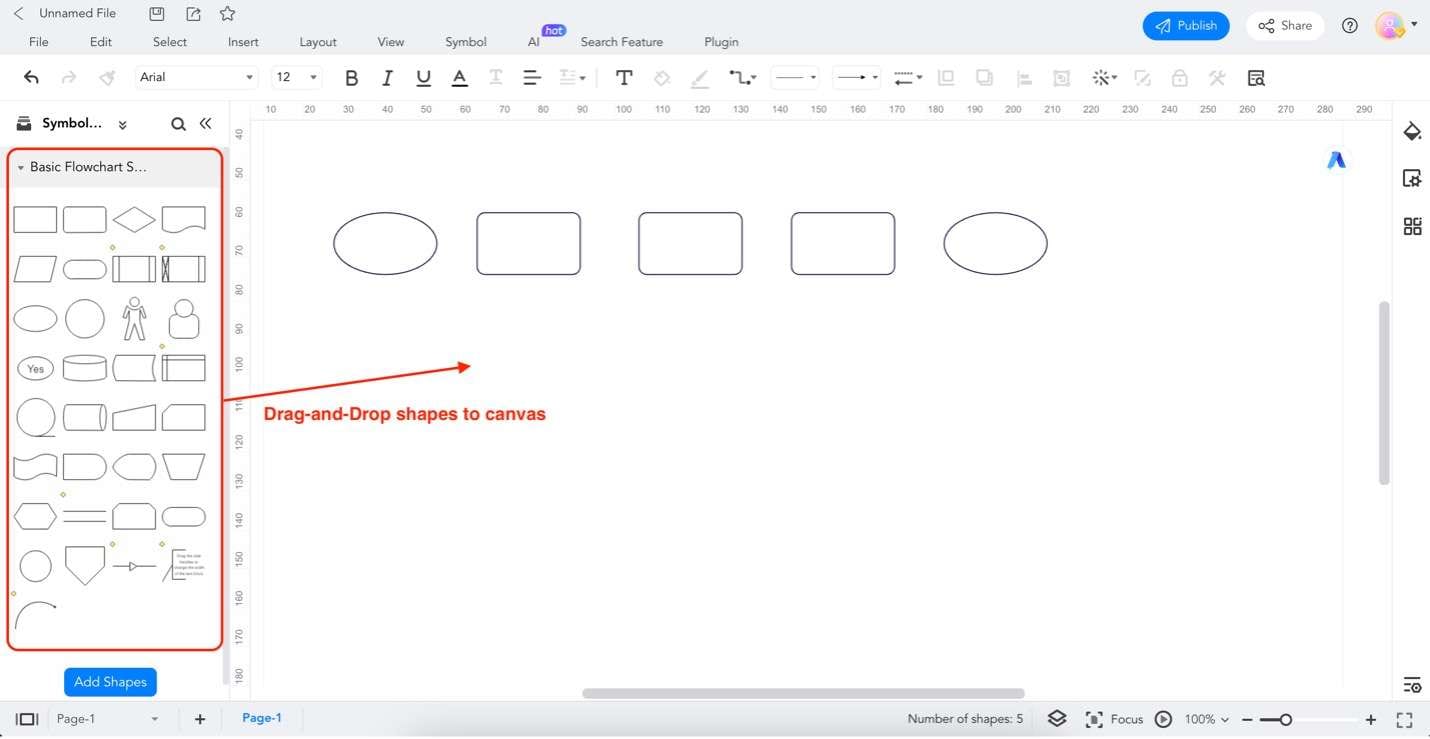Open the arrow style dropdown
Screen dimensions: 1430x739
pos(857,77)
